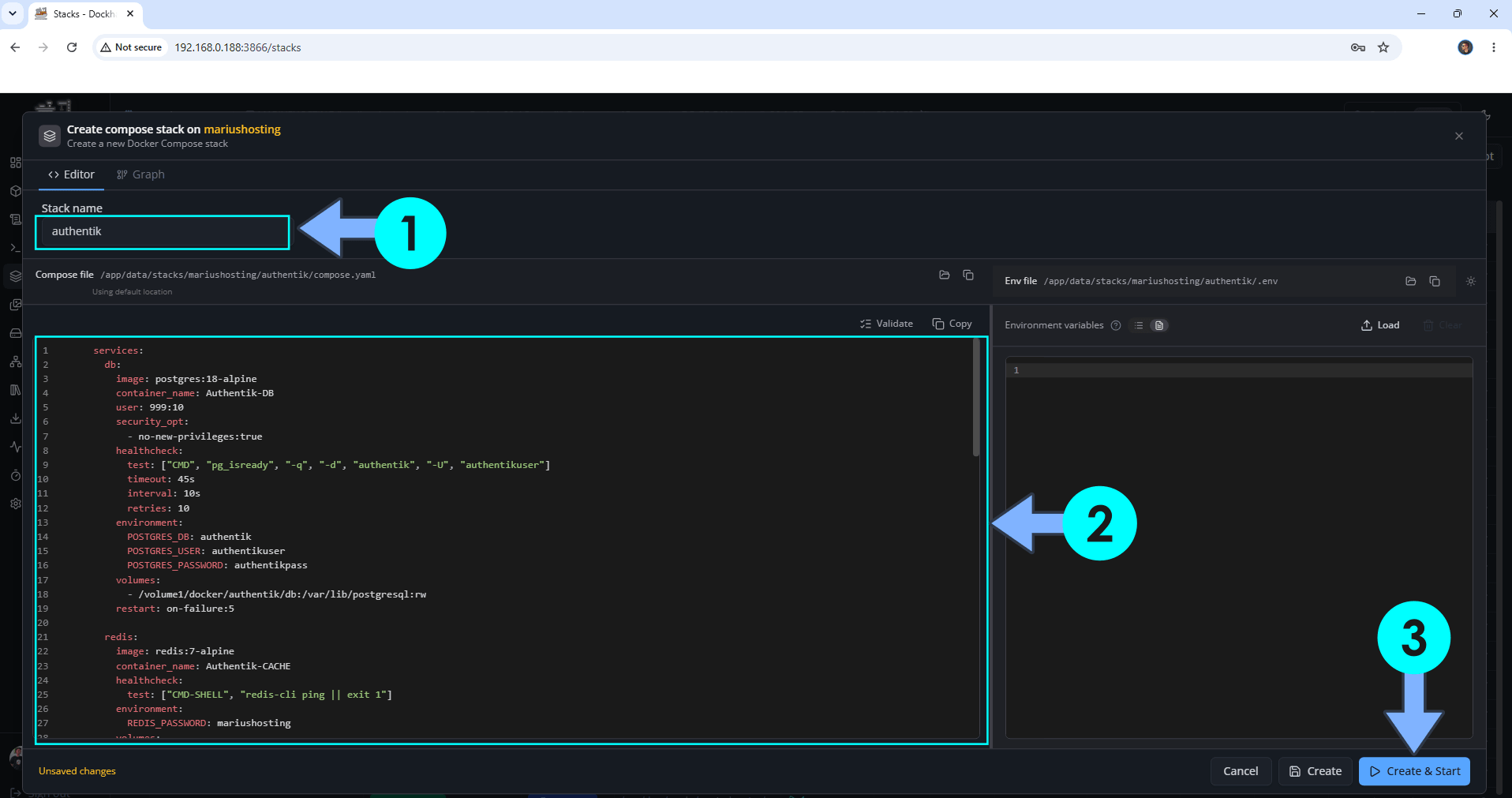Viewport: 1512px width, 798px height.
Task: Click the 'POSTGRES_PASSWORD: authentikpass' line
Action: 217,565
